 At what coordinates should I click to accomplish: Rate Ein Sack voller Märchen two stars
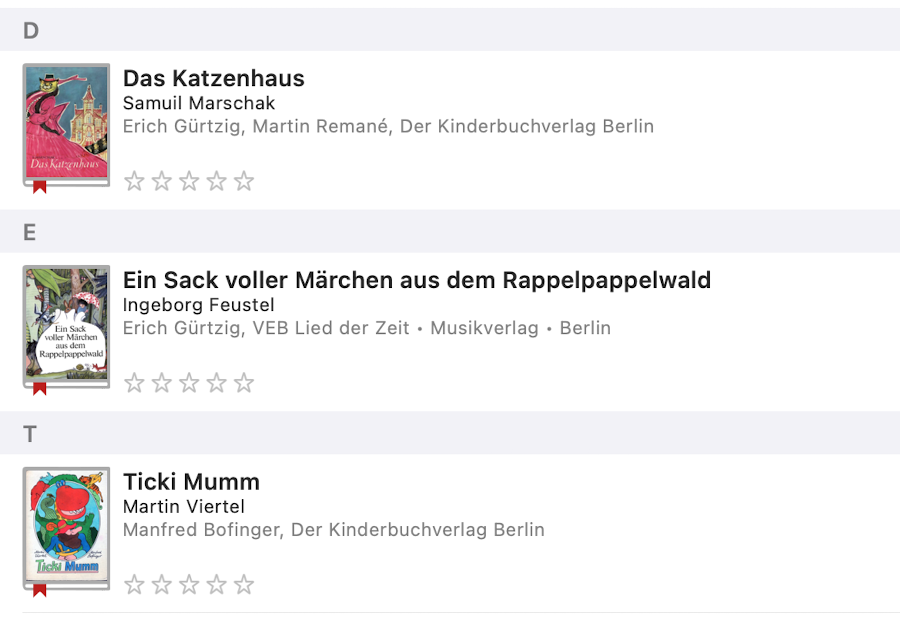[162, 383]
